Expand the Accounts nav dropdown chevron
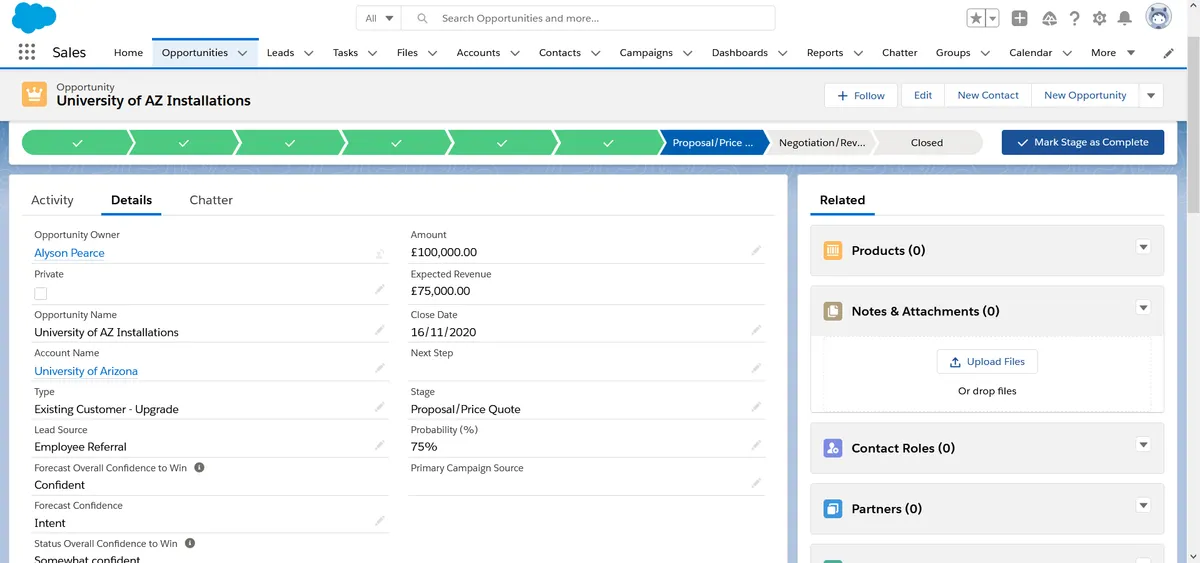The height and width of the screenshot is (563, 1200). [514, 53]
